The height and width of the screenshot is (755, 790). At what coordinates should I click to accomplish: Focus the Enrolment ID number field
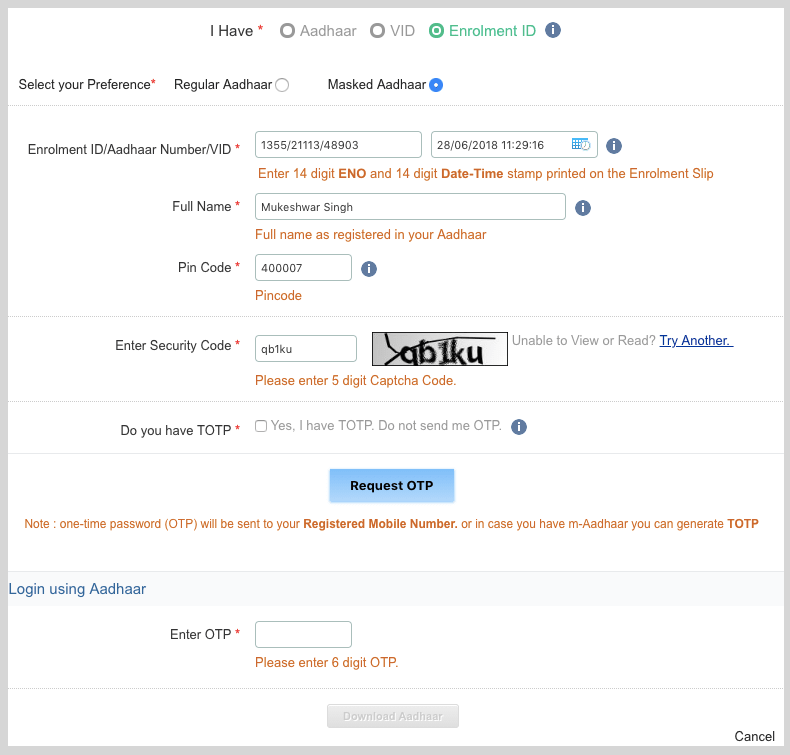(338, 145)
